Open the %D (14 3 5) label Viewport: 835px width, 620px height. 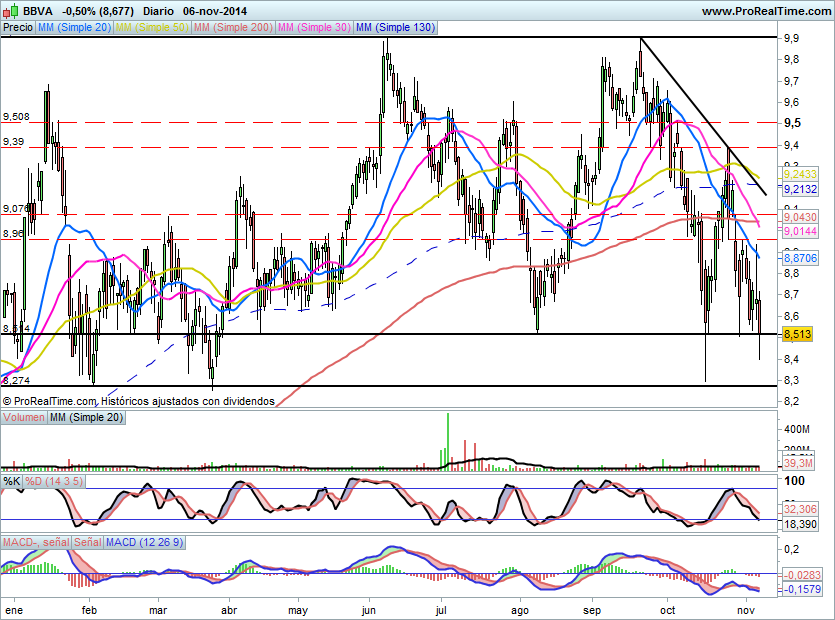54,482
